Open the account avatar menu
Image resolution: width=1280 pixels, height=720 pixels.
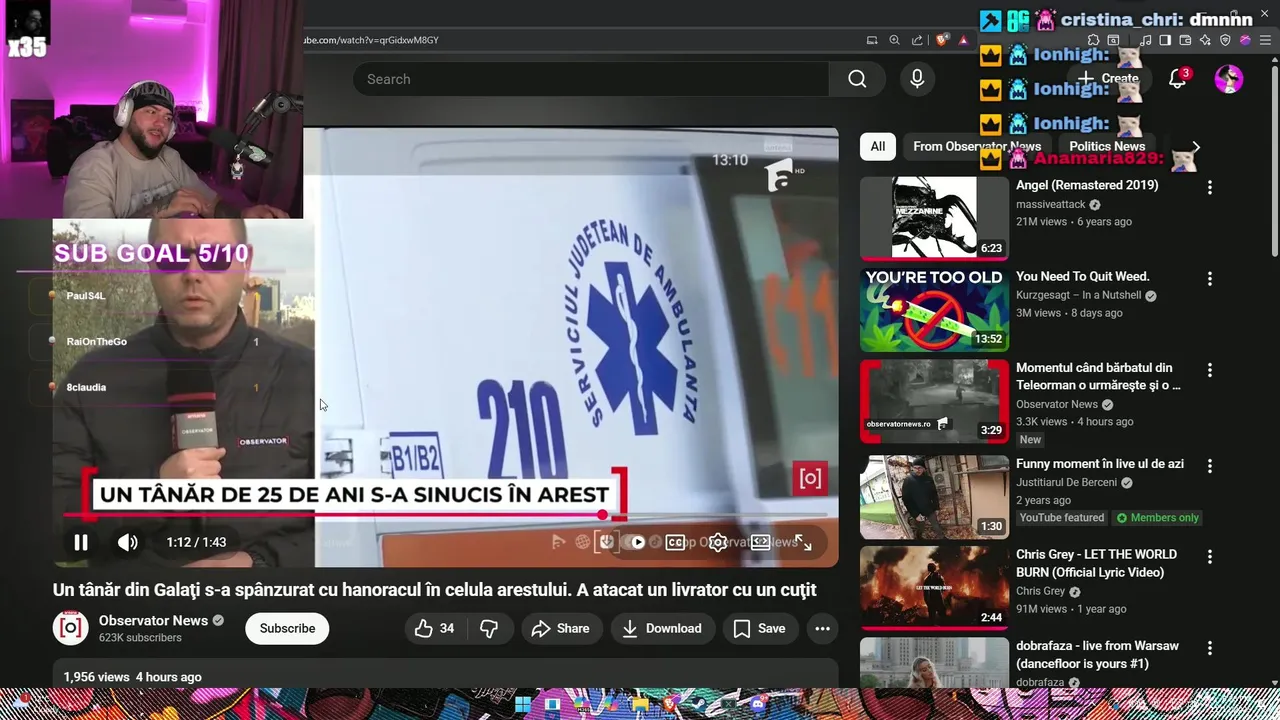[1229, 79]
